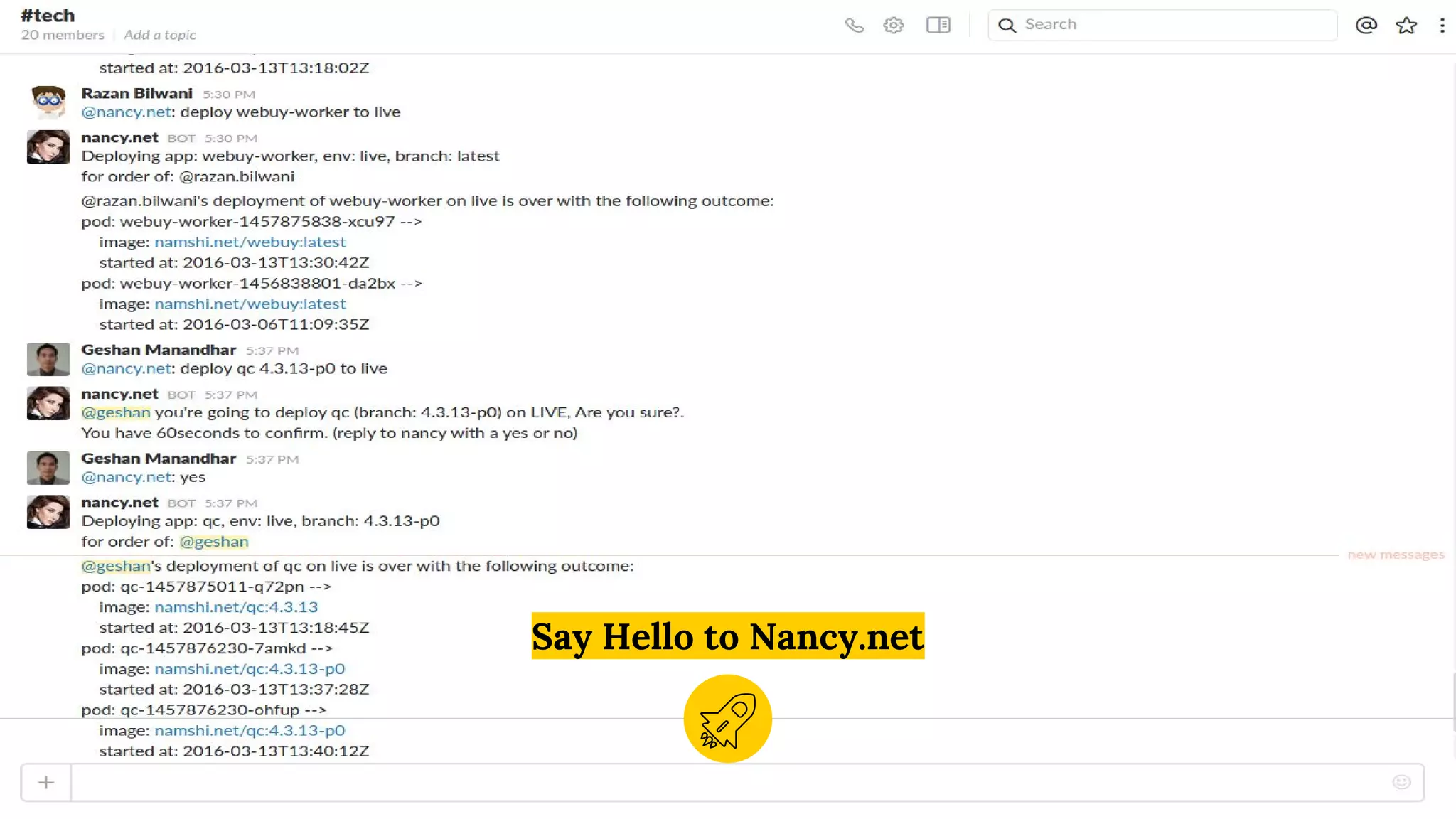
Task: Click Geshan Manandhar name on deploy qc message
Action: pos(159,350)
